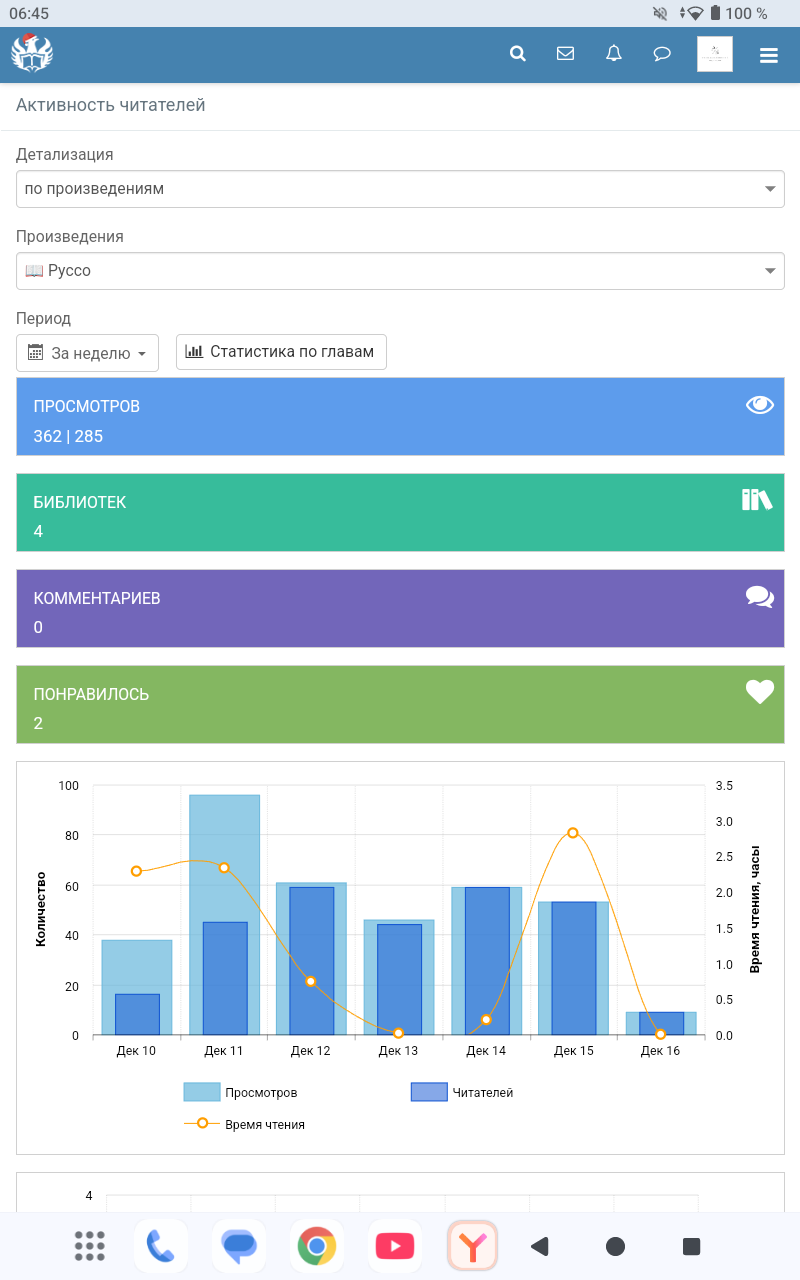The image size is (800, 1280).
Task: Click the Дек 15 reading time data point
Action: (573, 833)
